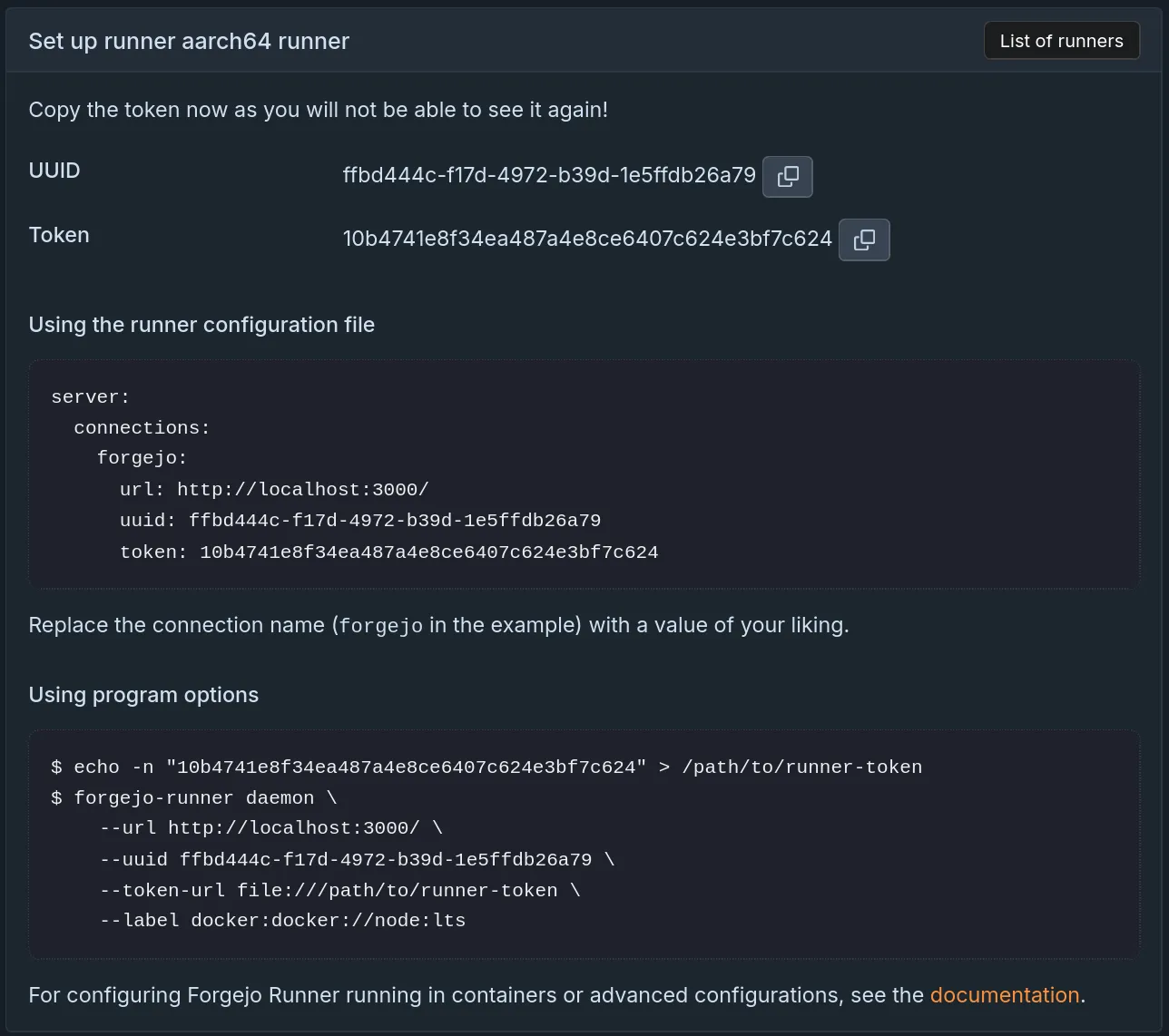
Task: Click the Set up runner aarch64 runner title
Action: 188,41
